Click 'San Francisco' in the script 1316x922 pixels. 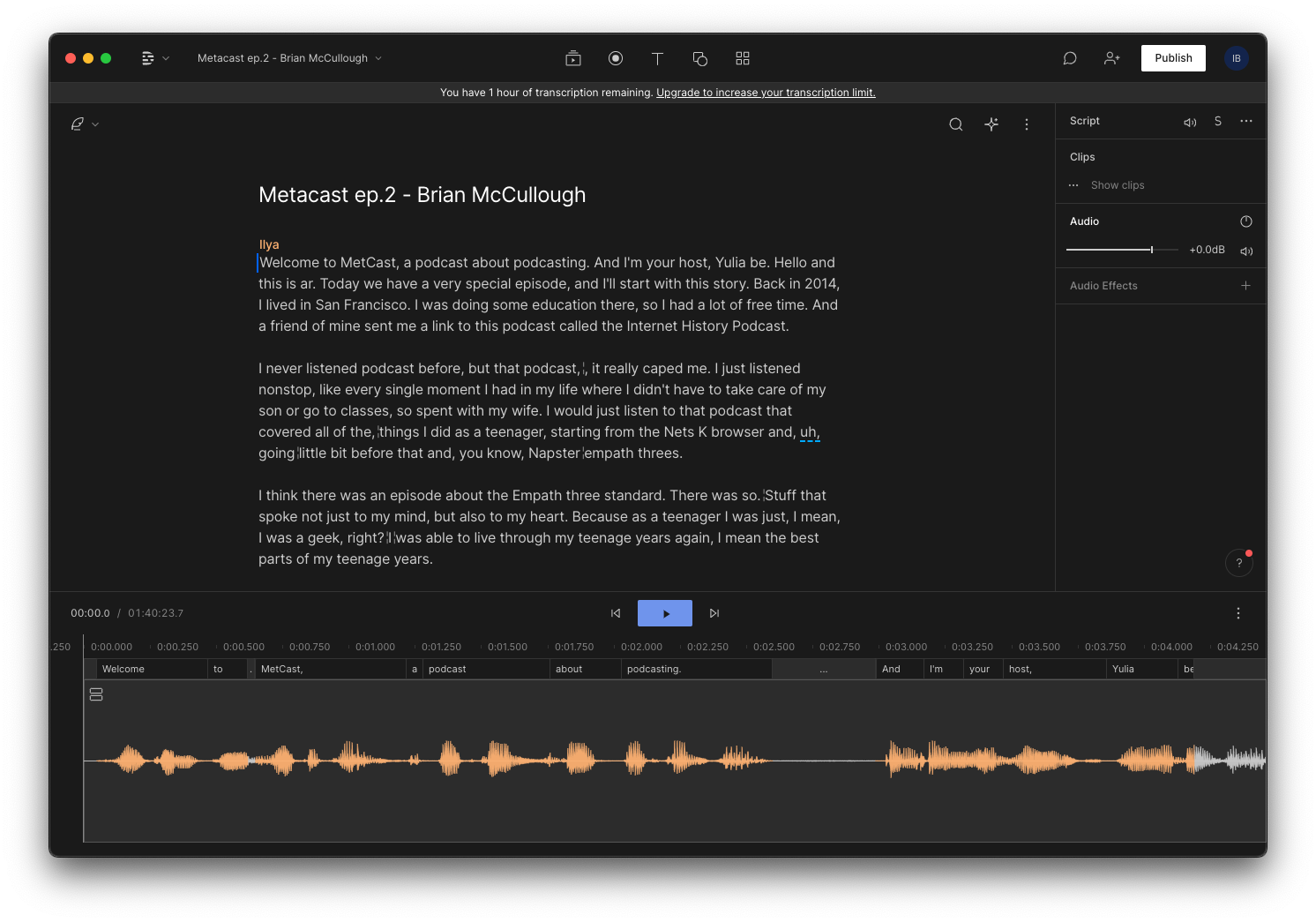[x=363, y=305]
